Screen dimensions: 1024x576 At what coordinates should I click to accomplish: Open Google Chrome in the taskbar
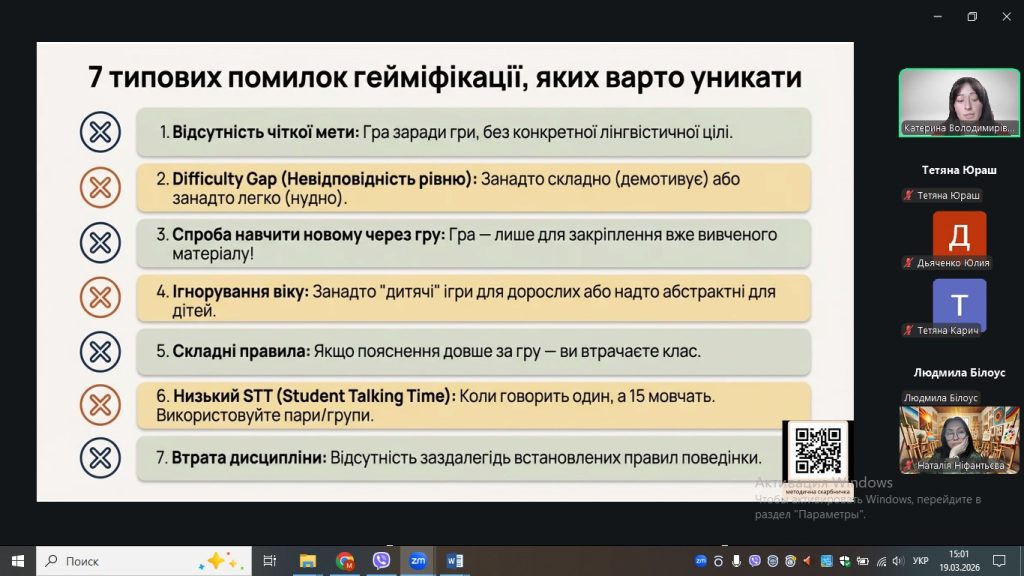click(345, 561)
